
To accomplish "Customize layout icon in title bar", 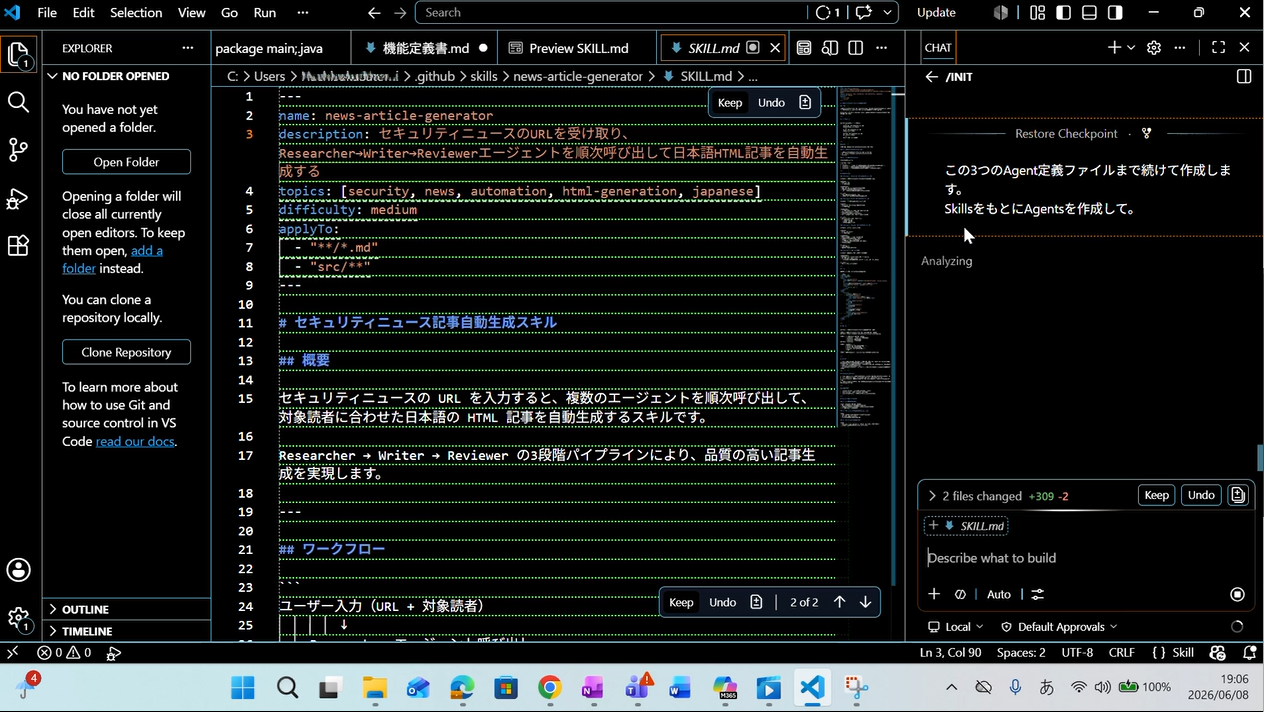I will point(1037,13).
